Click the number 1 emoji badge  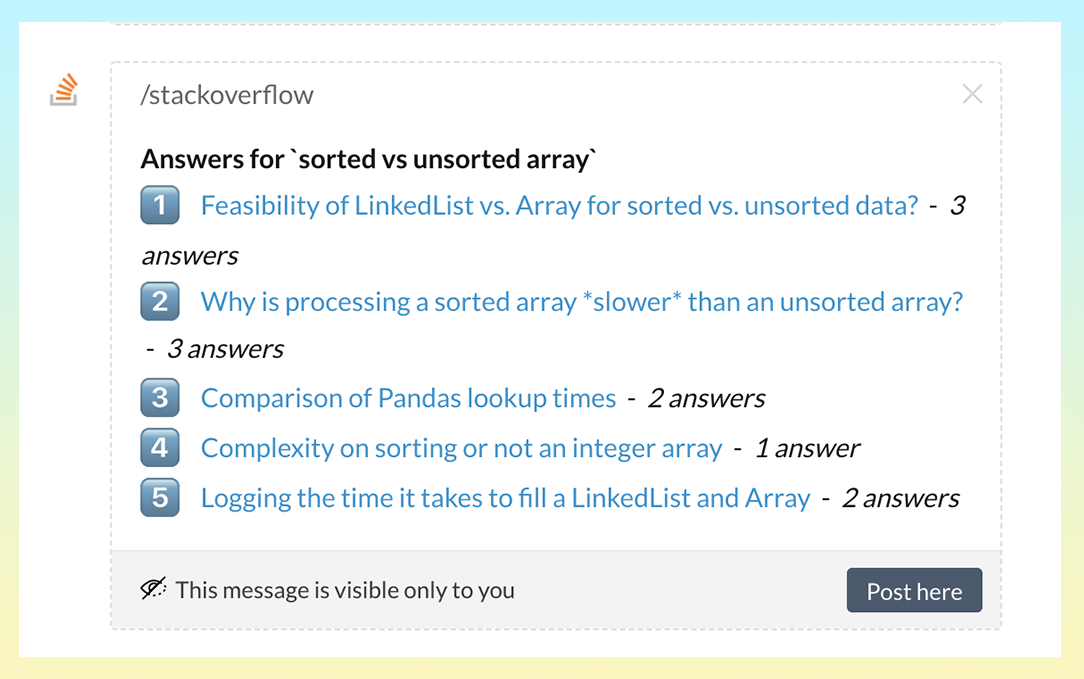point(160,206)
